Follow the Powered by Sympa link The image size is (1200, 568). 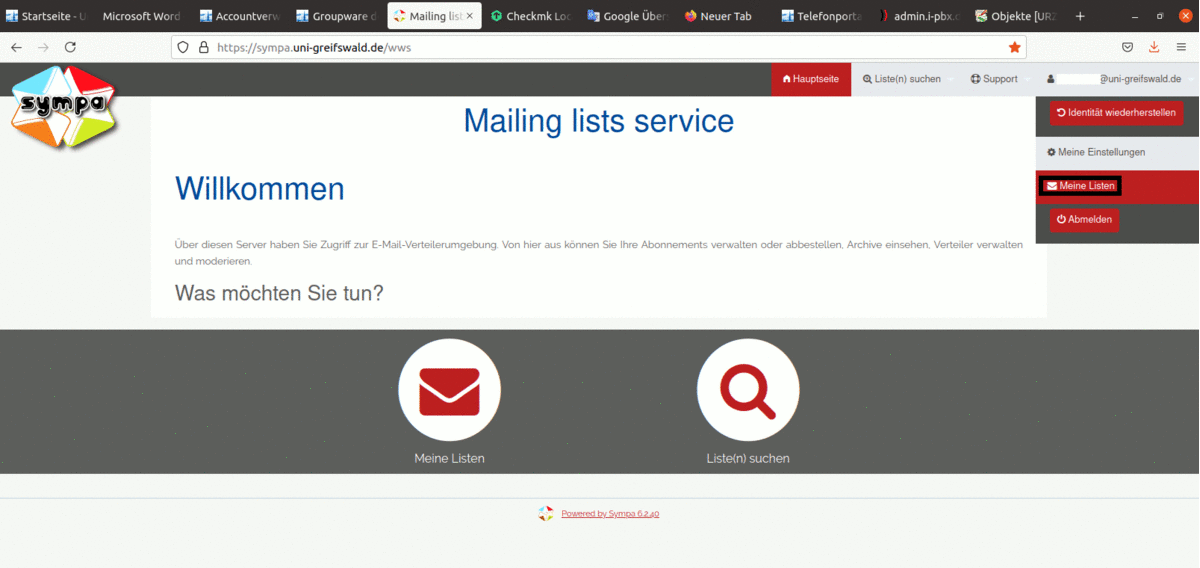coord(609,514)
